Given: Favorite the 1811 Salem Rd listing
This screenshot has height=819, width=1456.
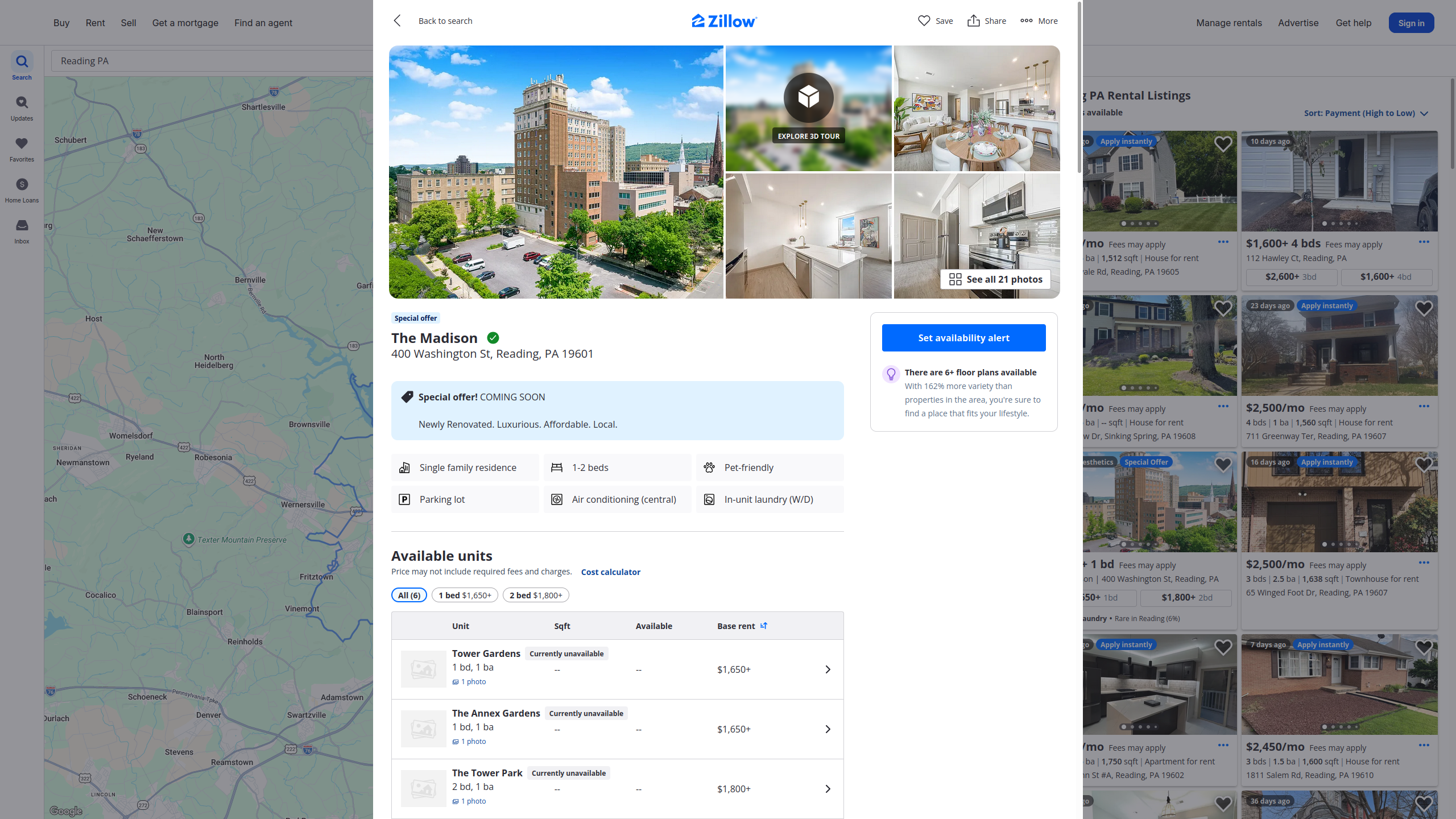Looking at the screenshot, I should click(x=1424, y=647).
